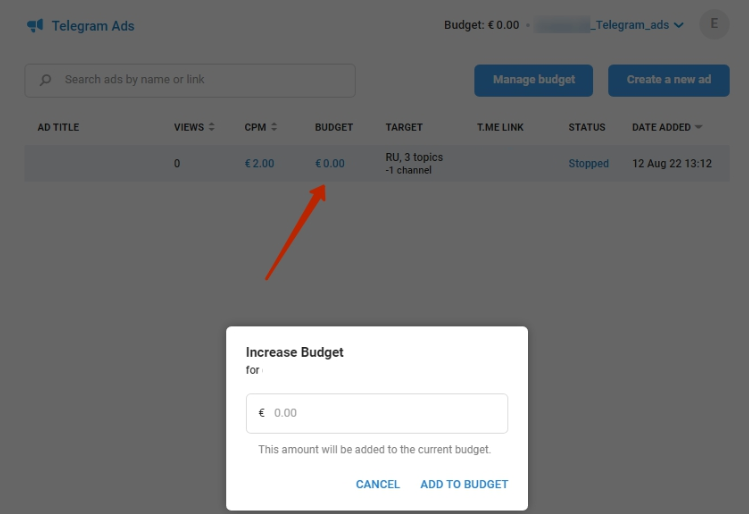Image resolution: width=749 pixels, height=514 pixels.
Task: Click Create a new ad button
Action: [x=668, y=80]
